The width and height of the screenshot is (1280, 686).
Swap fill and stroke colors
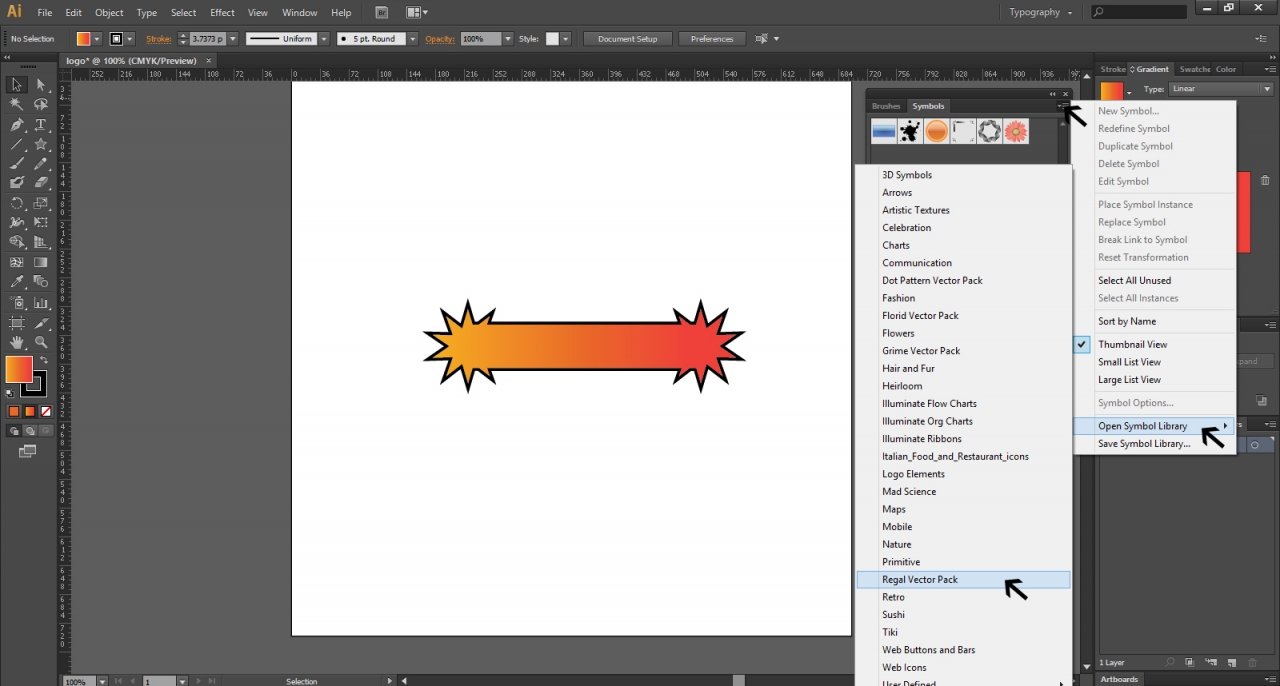pos(43,360)
